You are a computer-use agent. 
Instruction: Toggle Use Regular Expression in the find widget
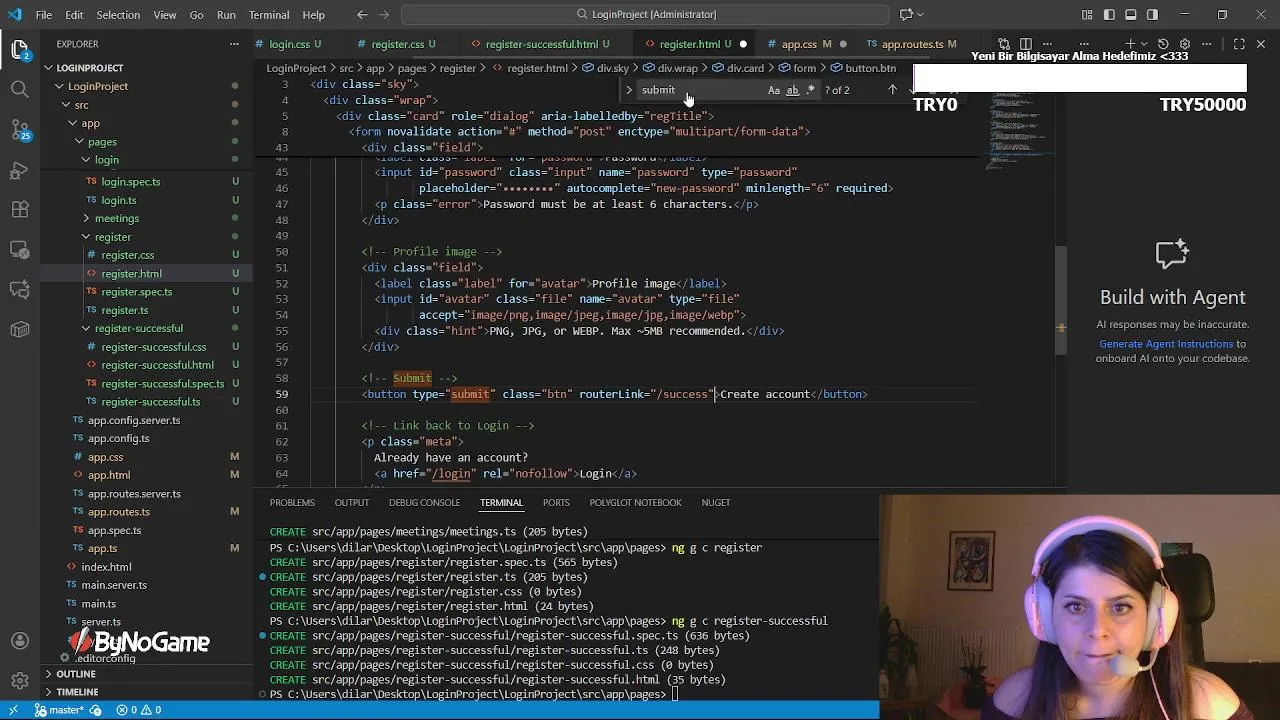click(810, 90)
